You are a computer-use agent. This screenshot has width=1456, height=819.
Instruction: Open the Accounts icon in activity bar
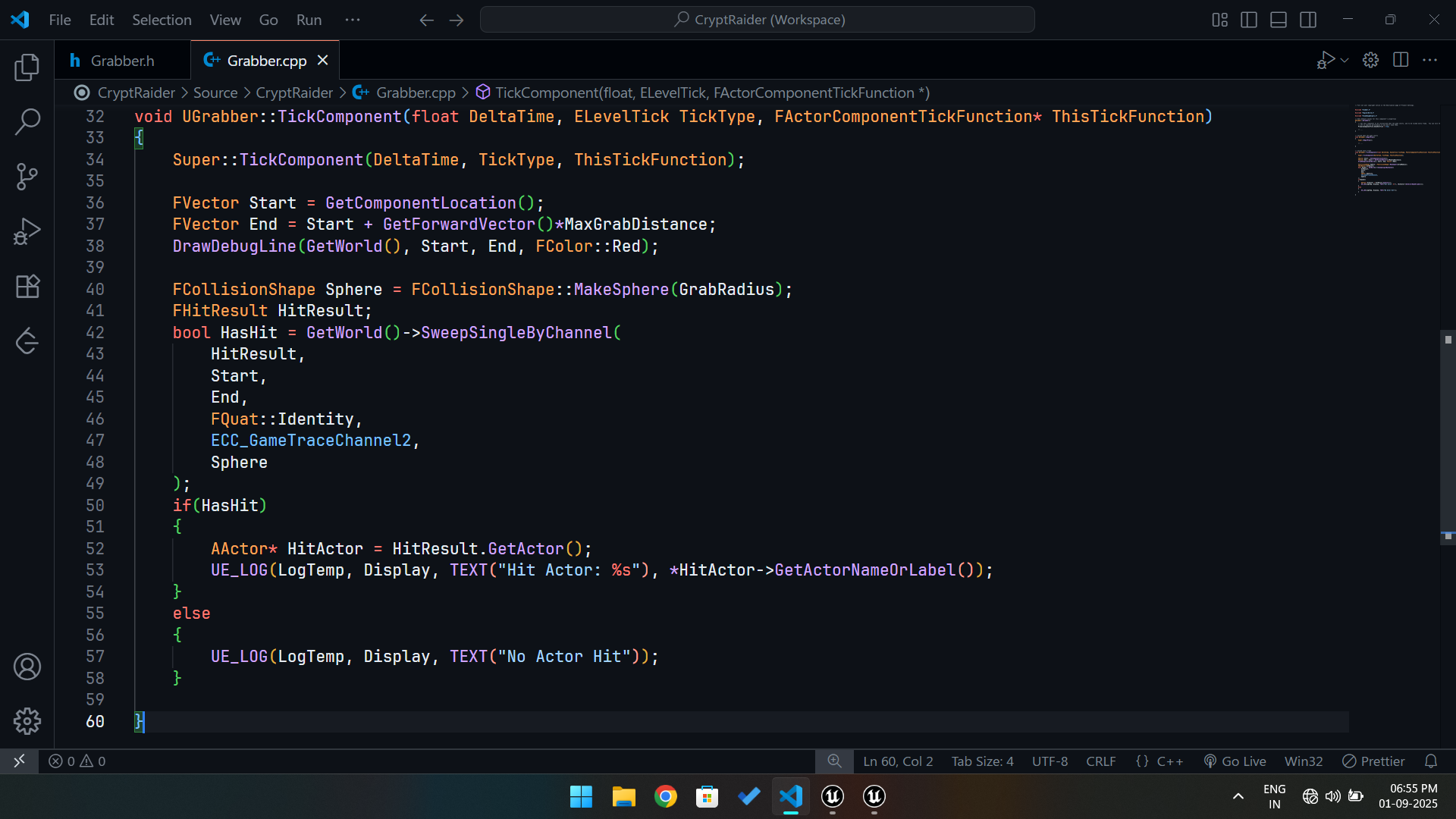tap(27, 667)
